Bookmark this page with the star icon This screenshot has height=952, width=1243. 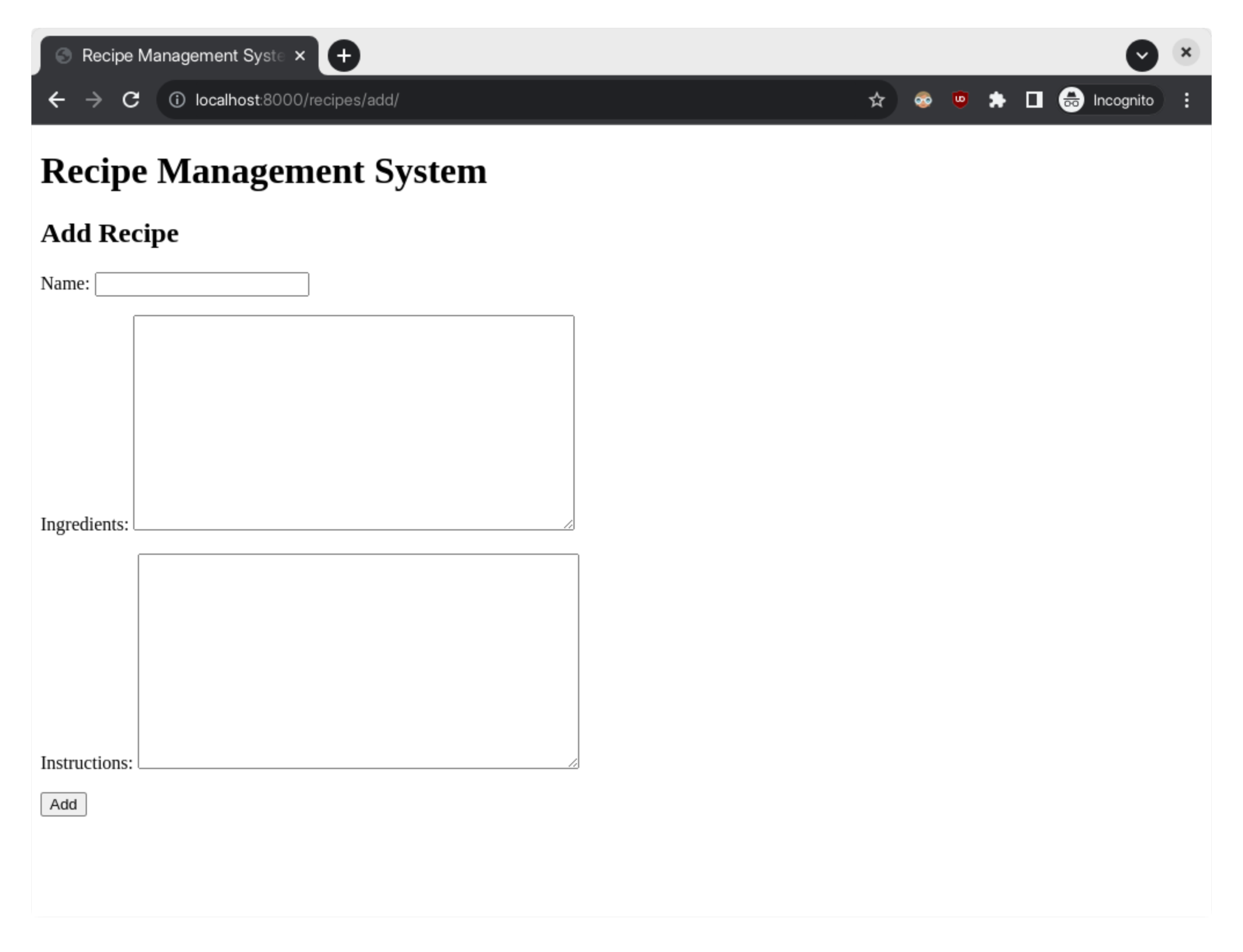876,100
